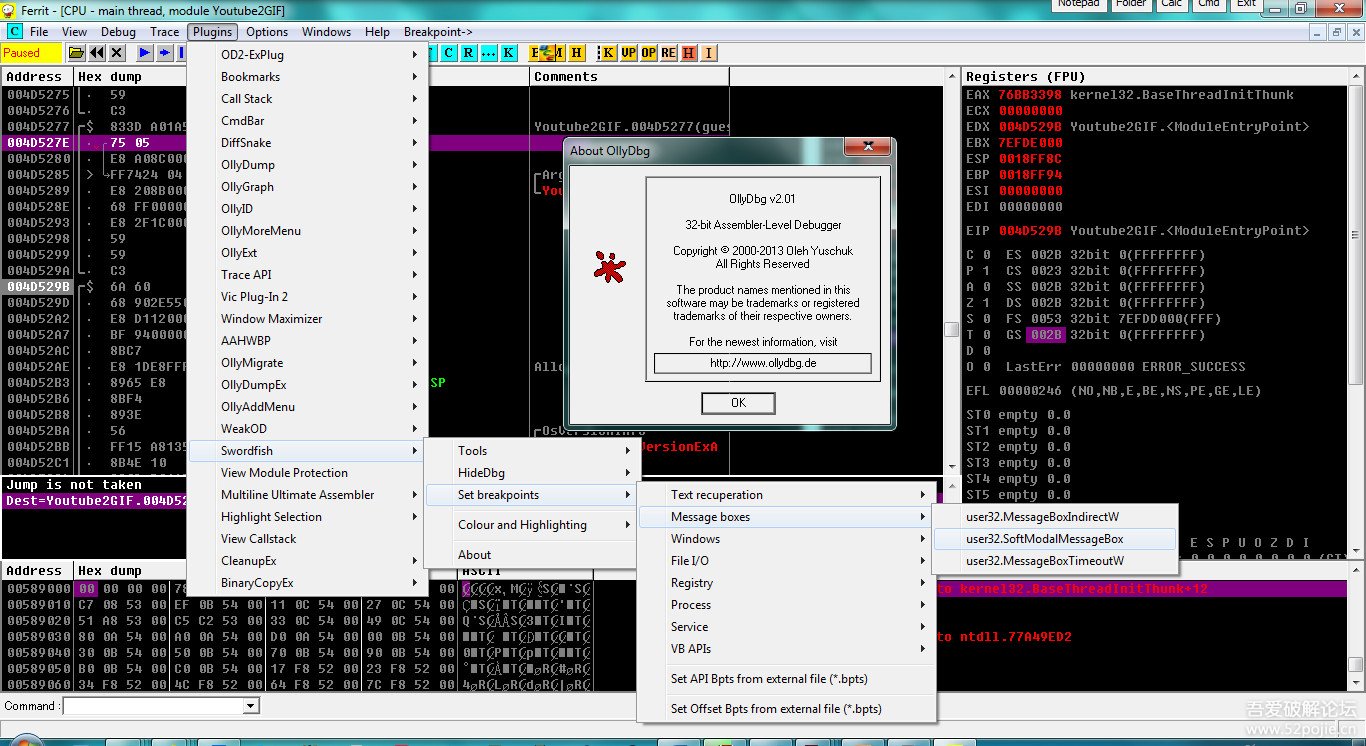Click OK in About OllyDbg dialog
1366x746 pixels.
738,403
